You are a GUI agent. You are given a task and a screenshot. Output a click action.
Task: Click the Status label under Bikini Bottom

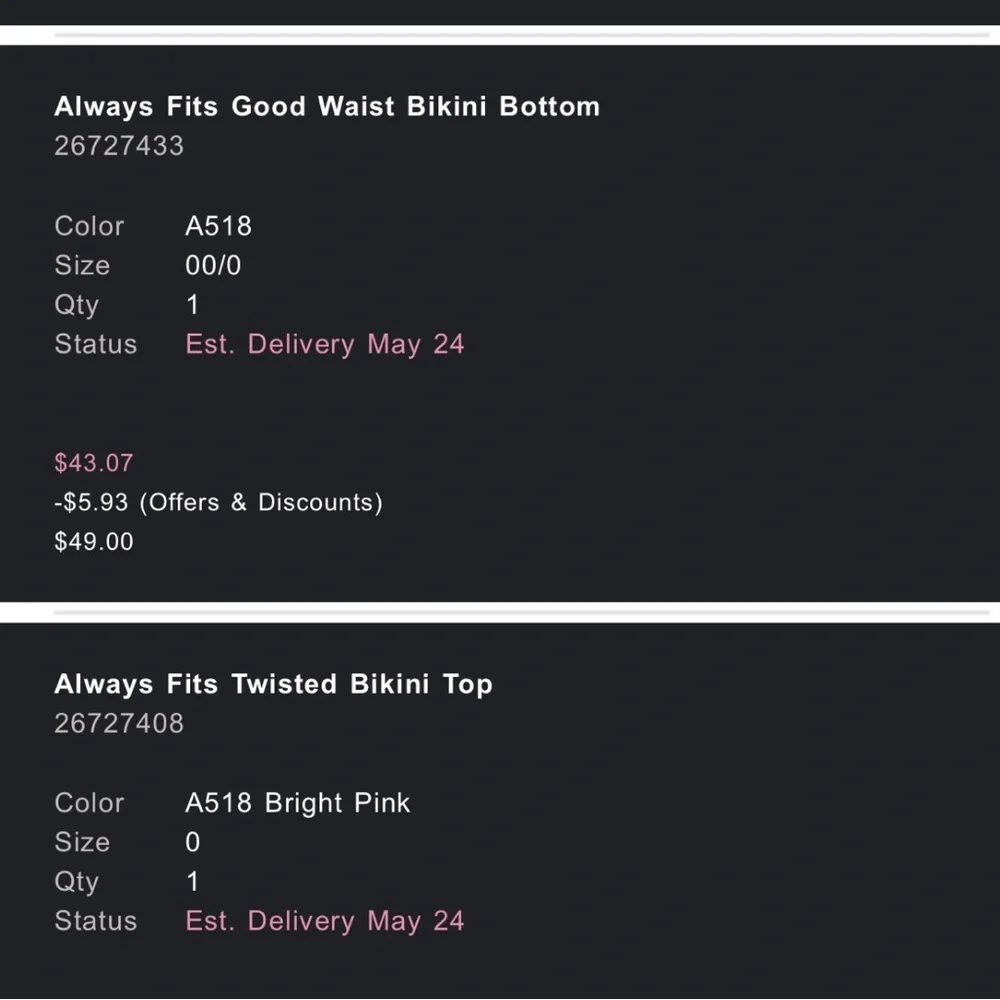point(95,345)
